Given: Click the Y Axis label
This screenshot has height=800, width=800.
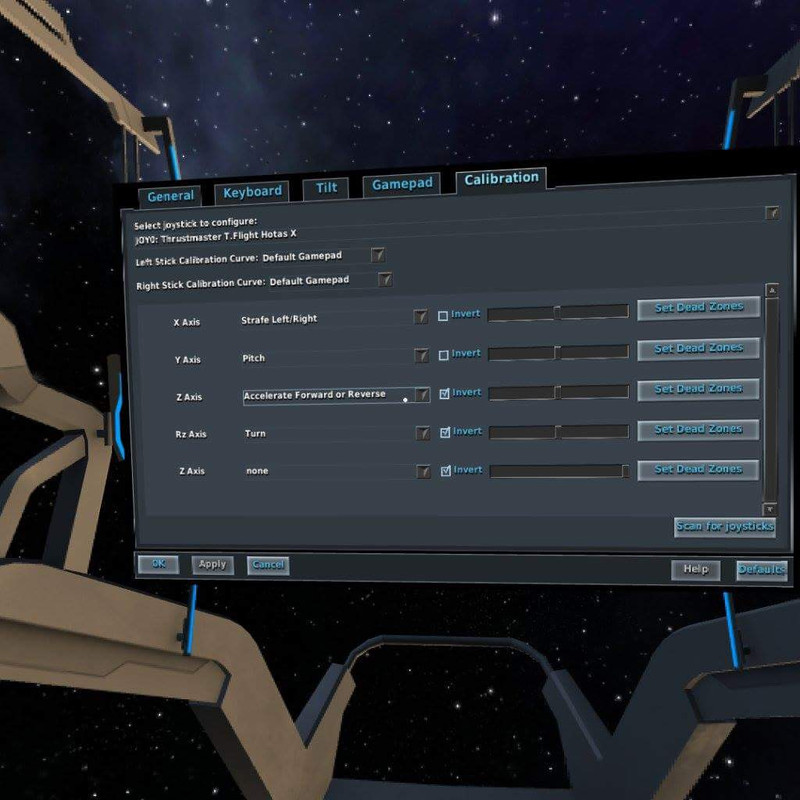Looking at the screenshot, I should [x=188, y=360].
